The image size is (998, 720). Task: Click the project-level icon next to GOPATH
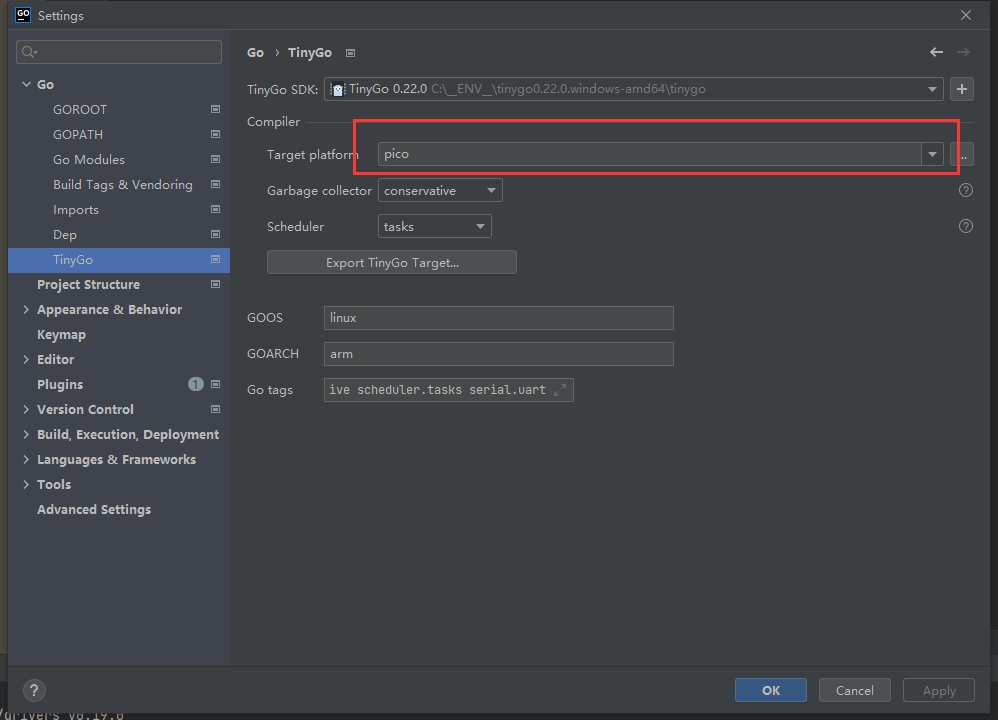[x=216, y=134]
